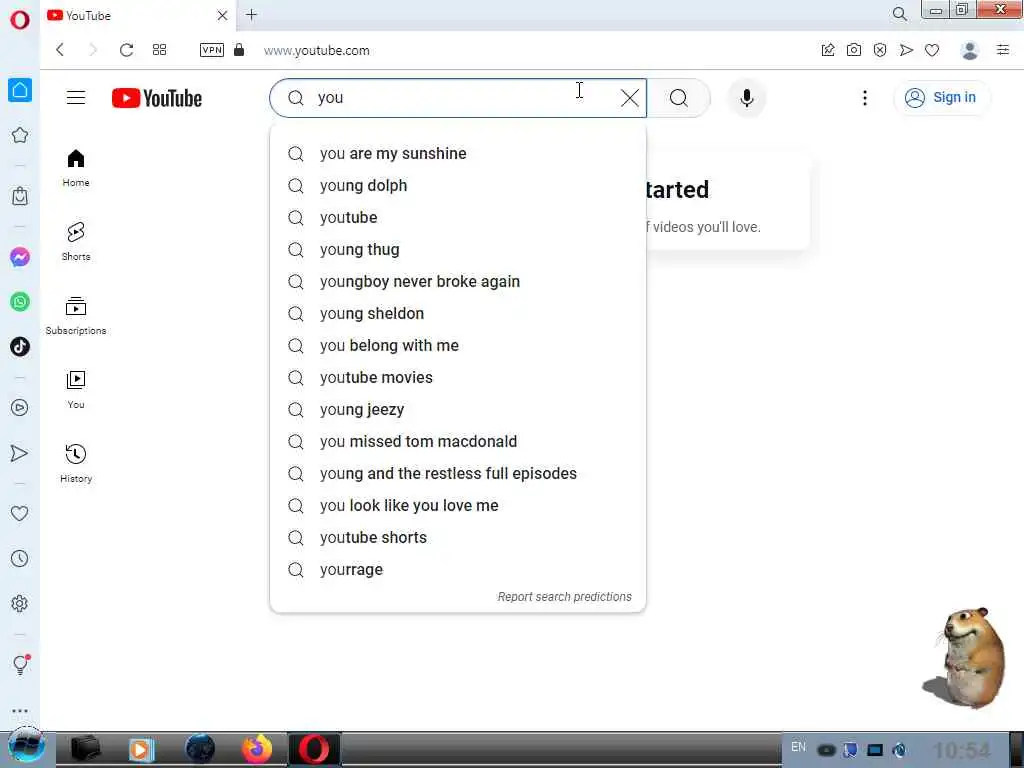Choose suggestion "young sheldon"
Screen dimensions: 1024x768
(458, 313)
